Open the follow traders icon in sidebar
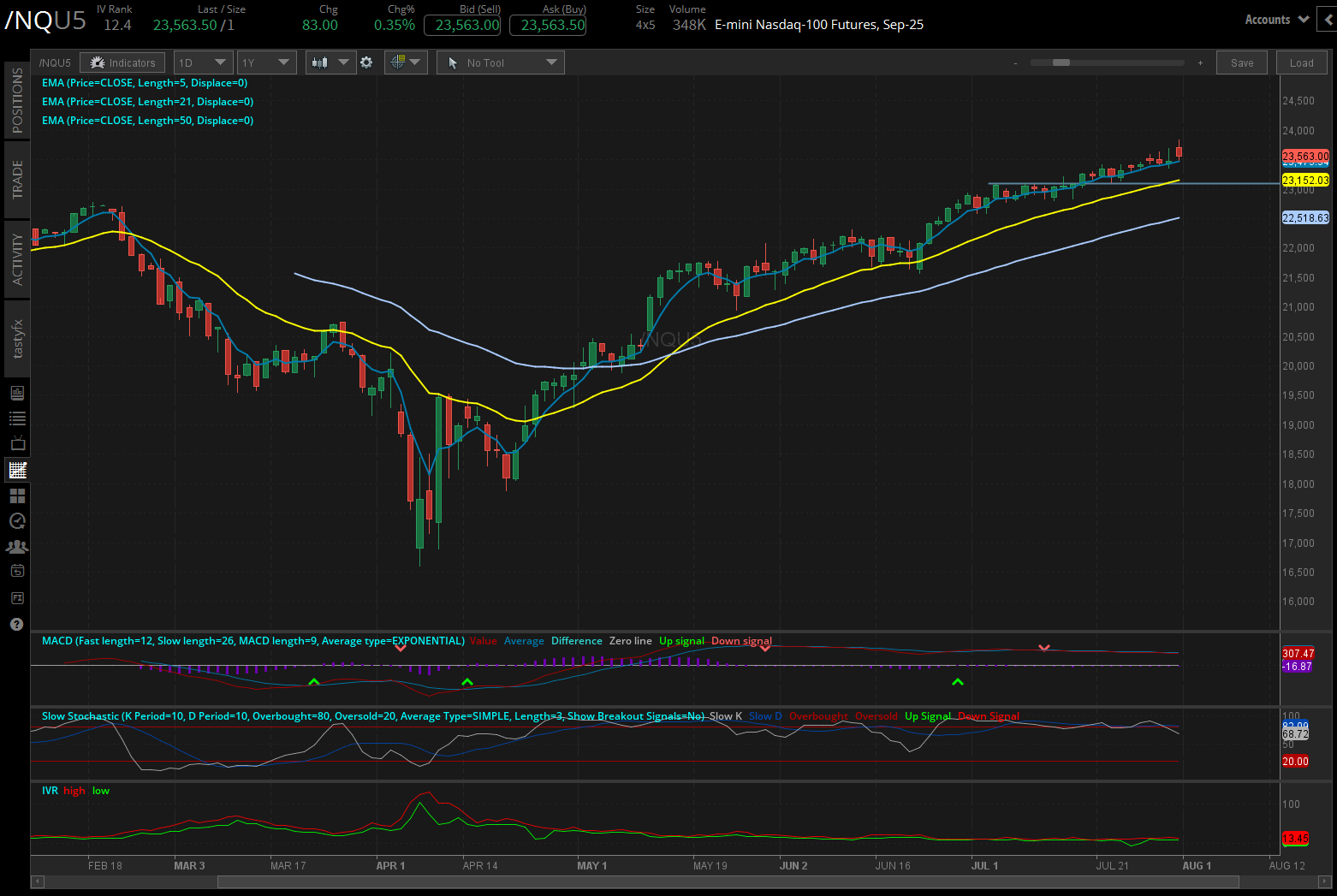 point(17,545)
